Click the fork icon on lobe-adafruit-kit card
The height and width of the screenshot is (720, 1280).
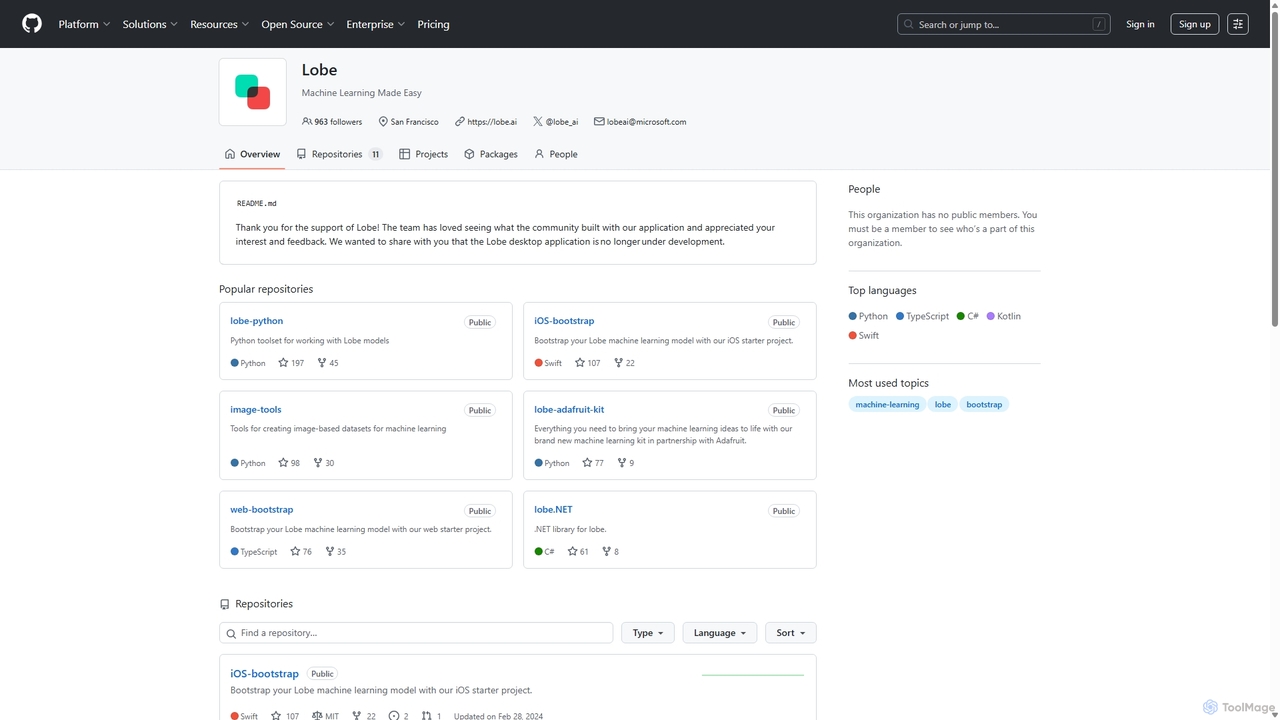(x=622, y=463)
